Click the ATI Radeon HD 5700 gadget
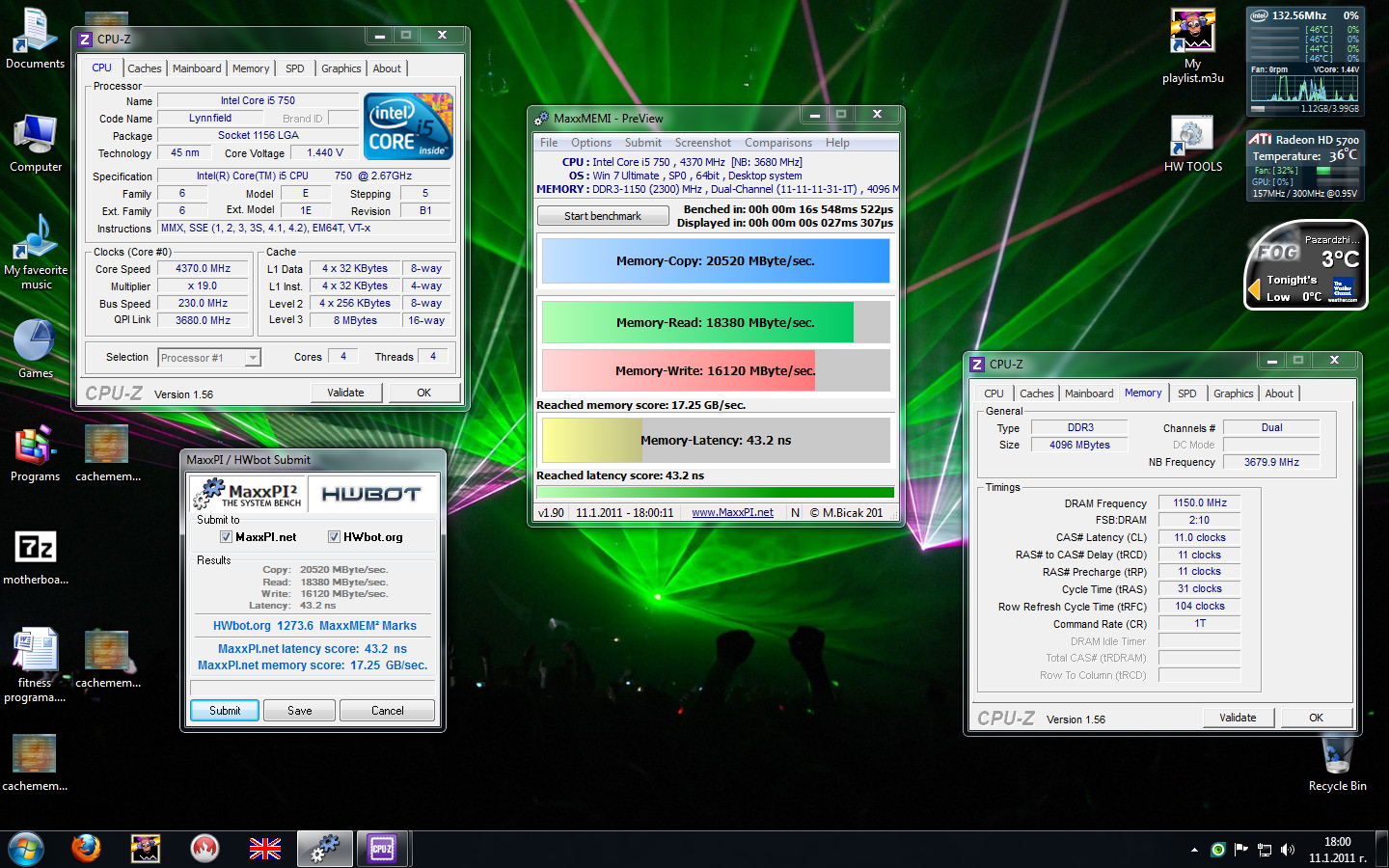Image resolution: width=1389 pixels, height=868 pixels. (1305, 166)
